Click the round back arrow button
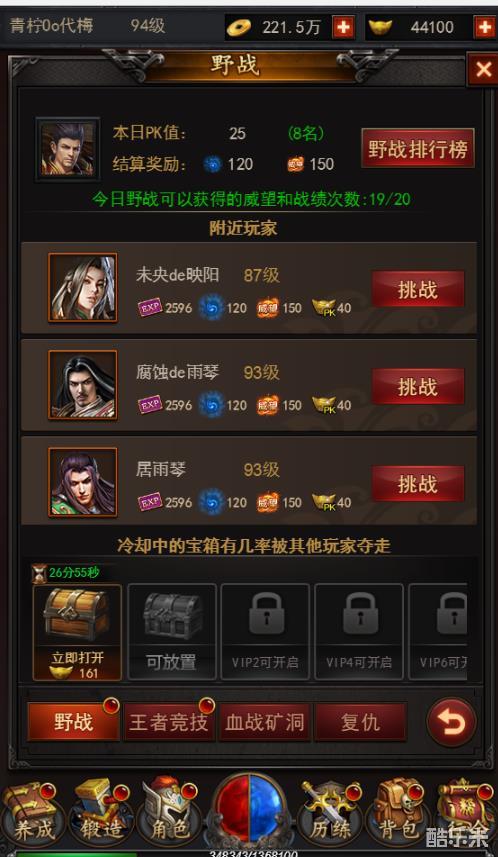 click(452, 723)
